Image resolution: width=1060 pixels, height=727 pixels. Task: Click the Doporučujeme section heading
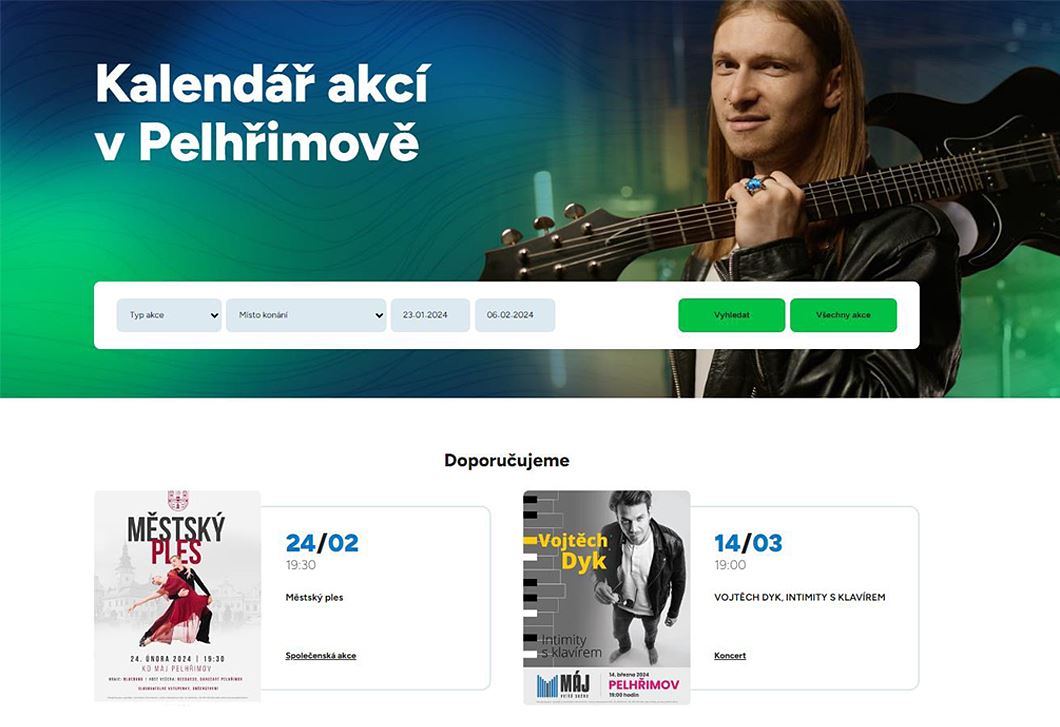[x=507, y=461]
